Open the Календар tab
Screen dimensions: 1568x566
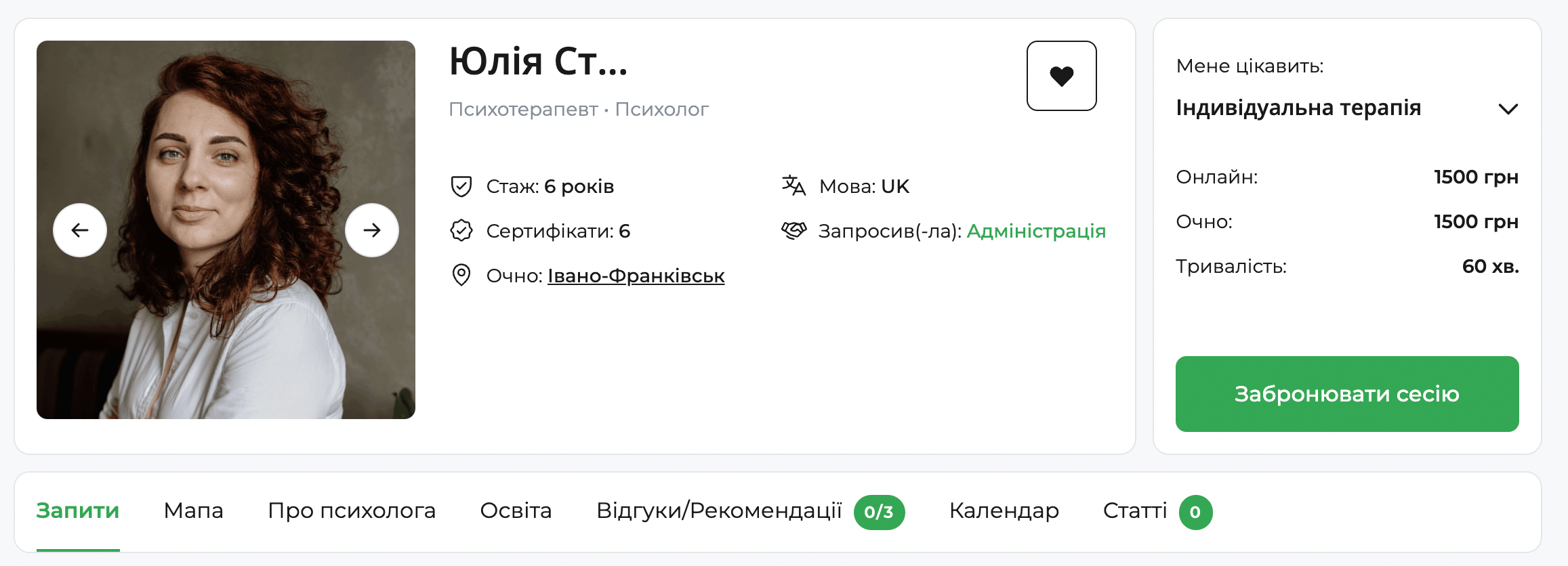click(x=1004, y=512)
